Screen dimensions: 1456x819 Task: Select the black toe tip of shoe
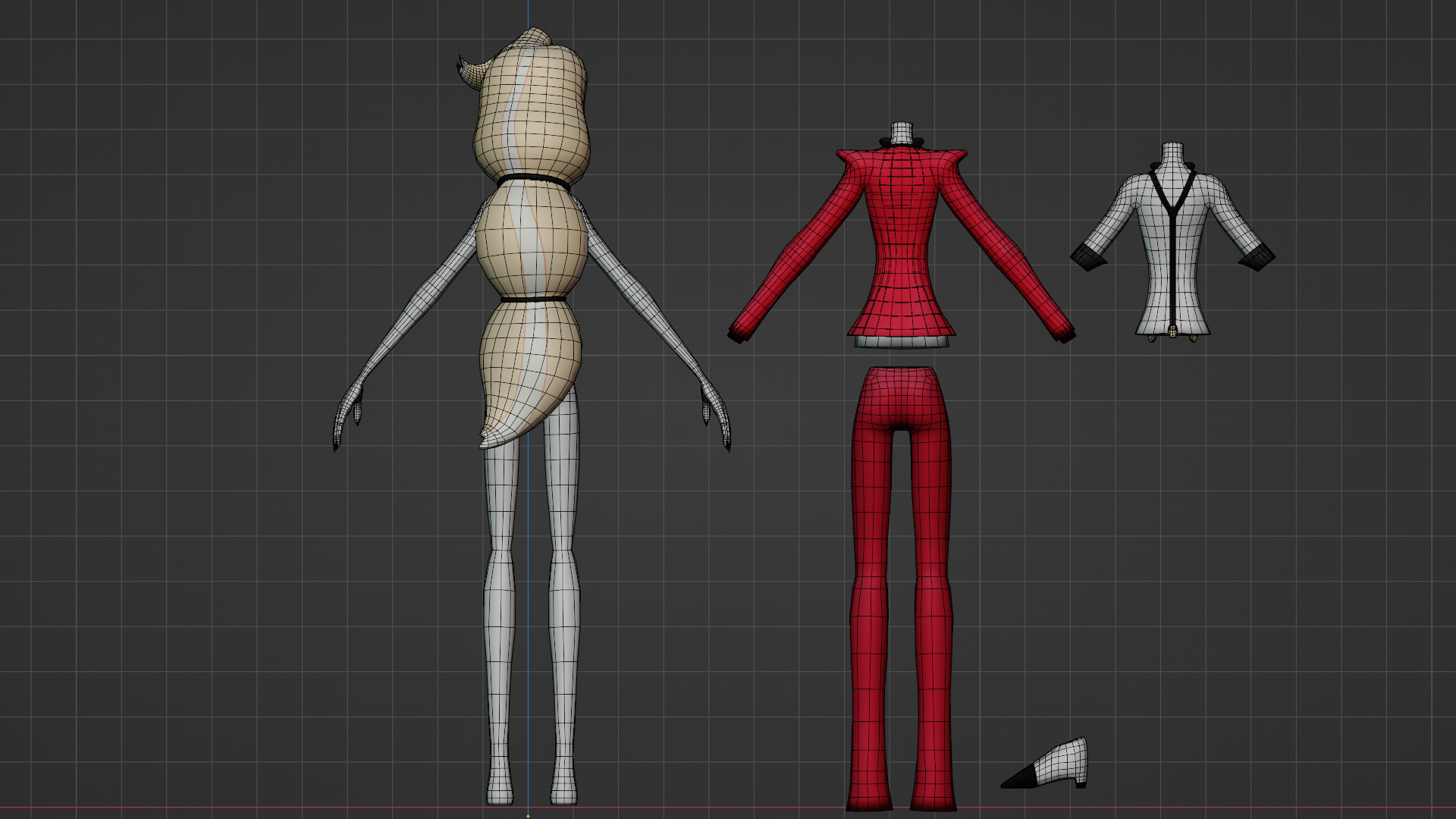tap(1020, 779)
